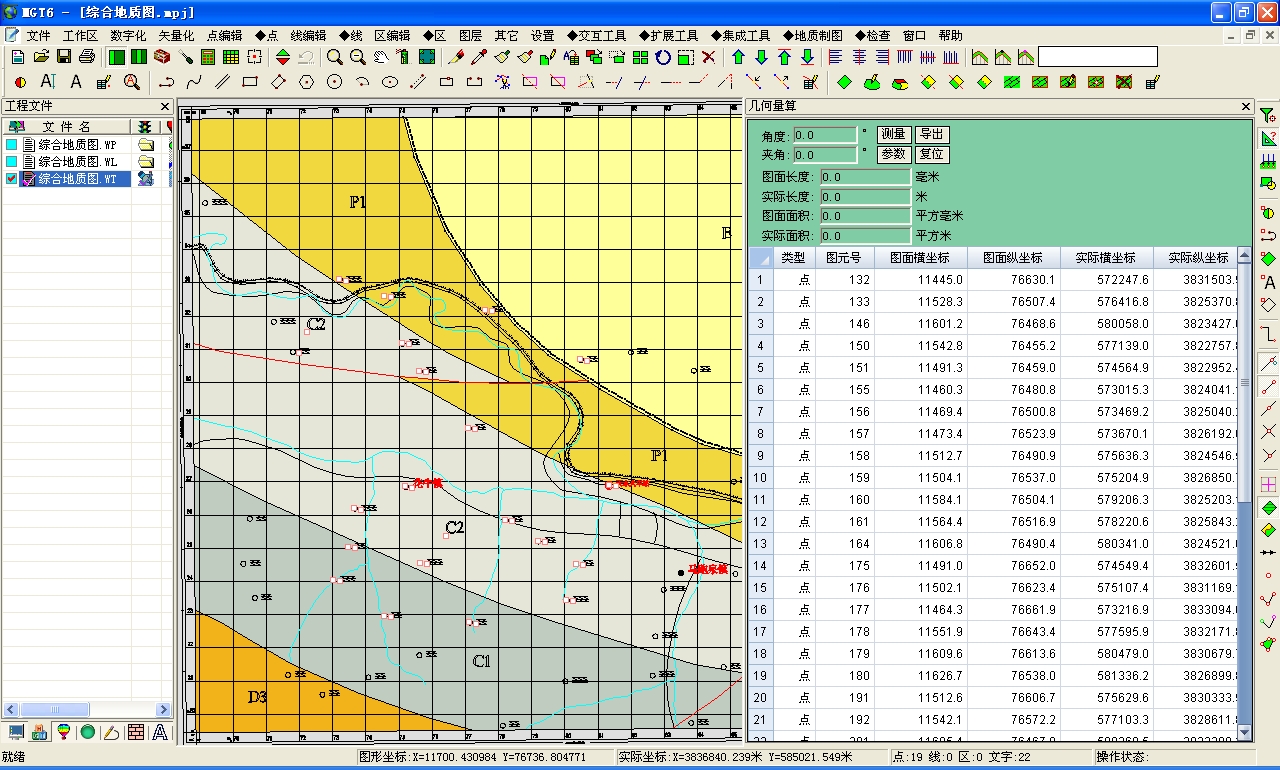Click the brick wall icon in bottom panel
This screenshot has height=770, width=1280.
136,732
